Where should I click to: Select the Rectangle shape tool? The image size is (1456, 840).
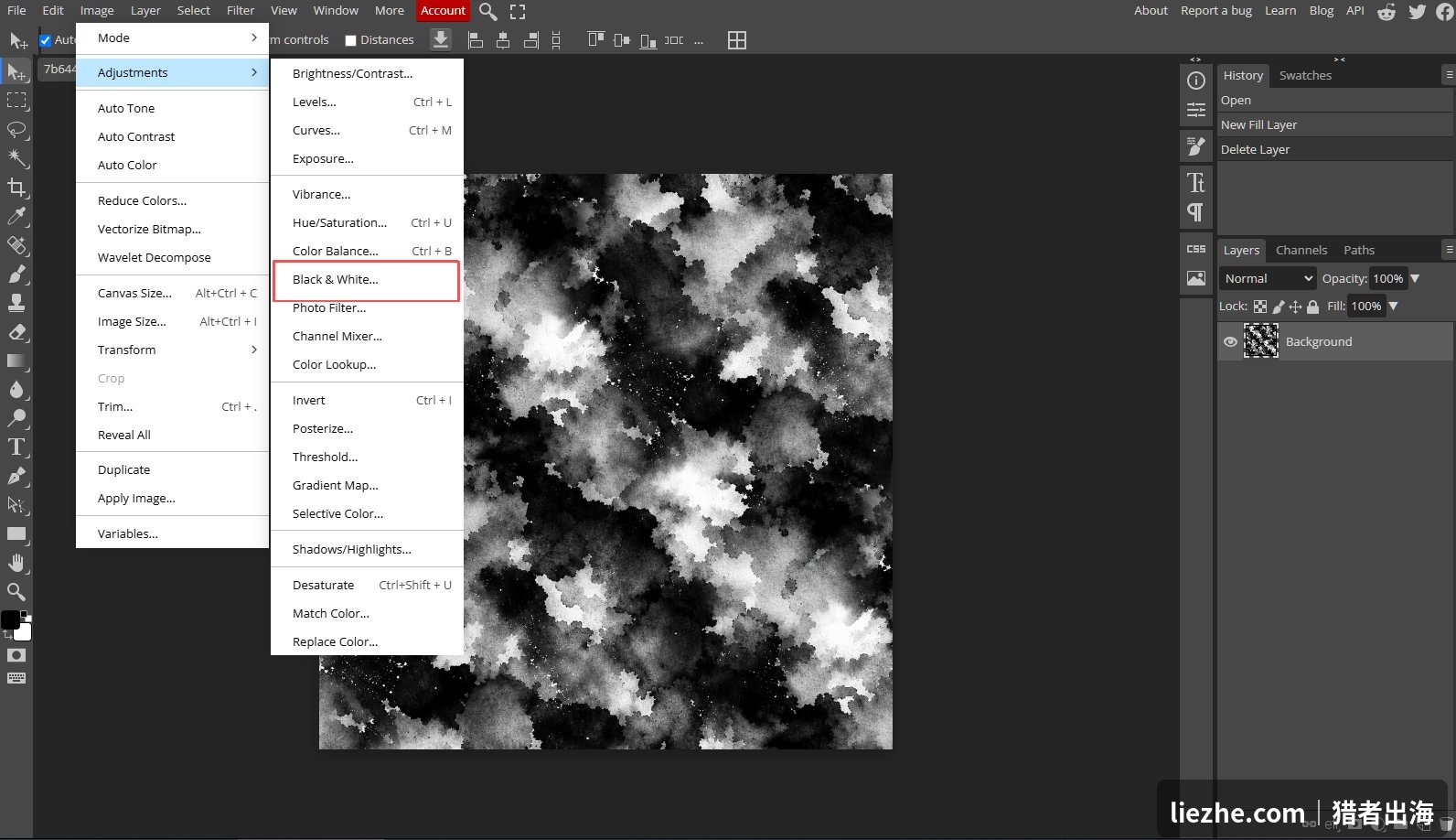click(16, 533)
